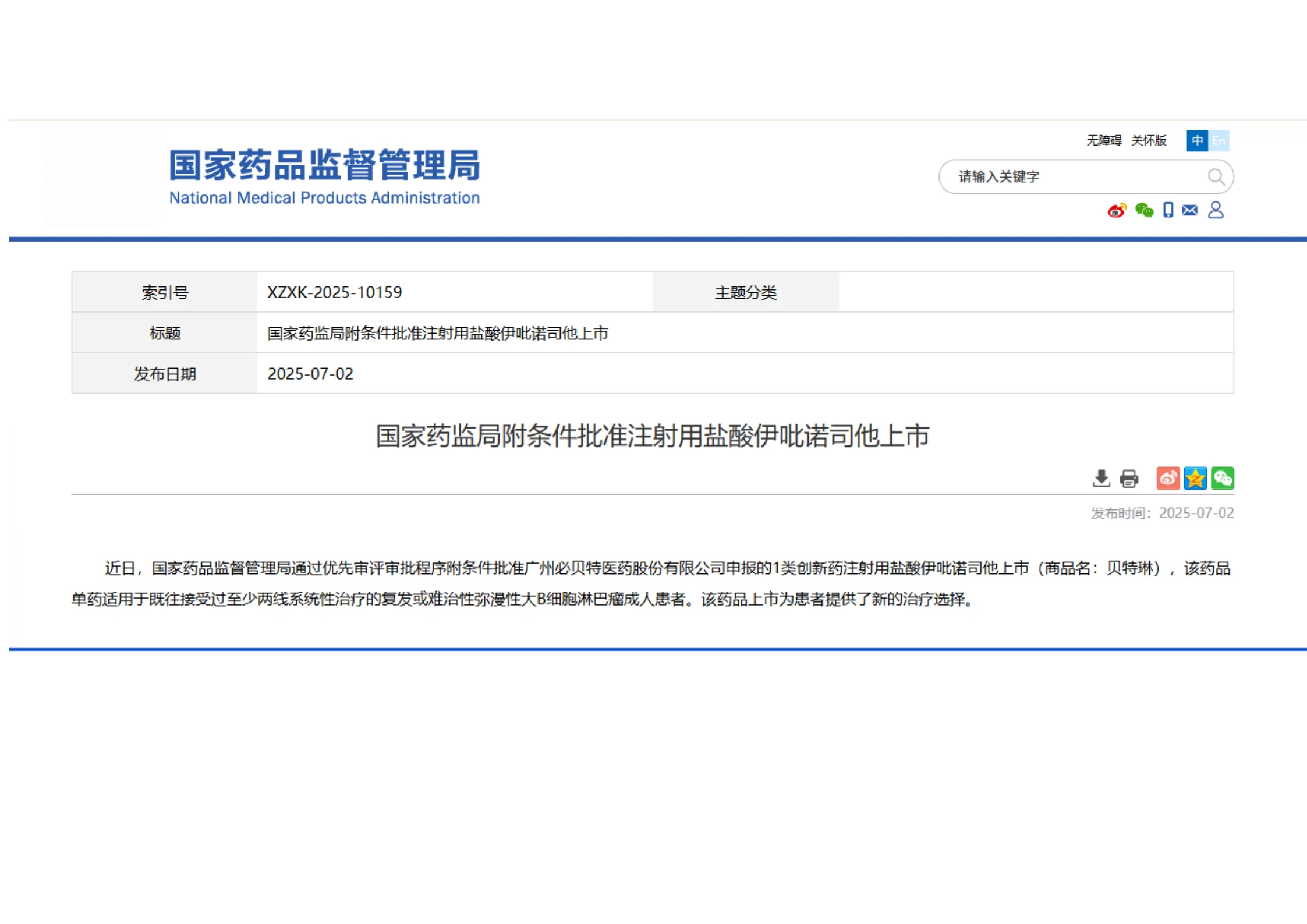Open email subscription via envelope icon
Image resolution: width=1307 pixels, height=924 pixels.
tap(1188, 211)
